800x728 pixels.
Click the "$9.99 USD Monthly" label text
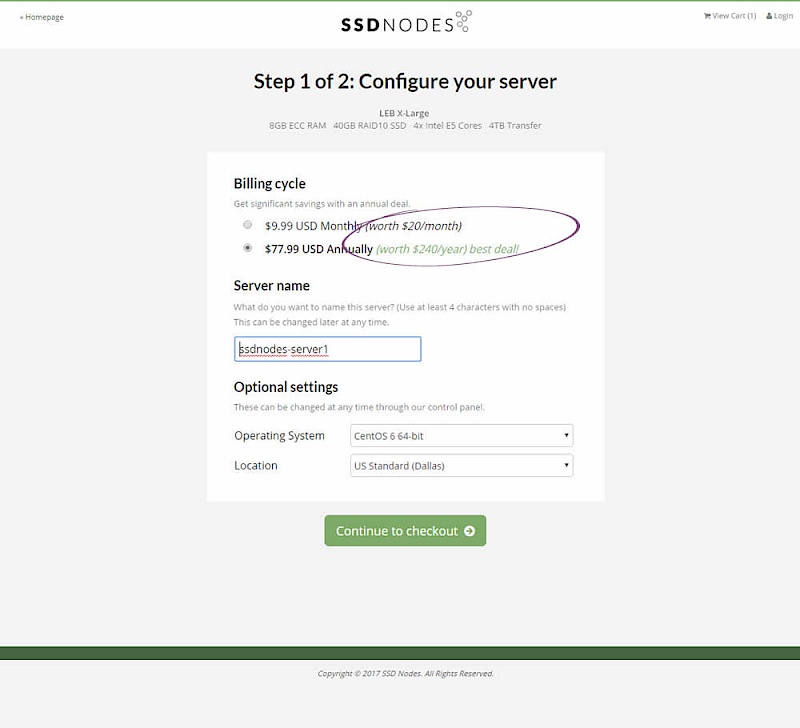point(313,226)
